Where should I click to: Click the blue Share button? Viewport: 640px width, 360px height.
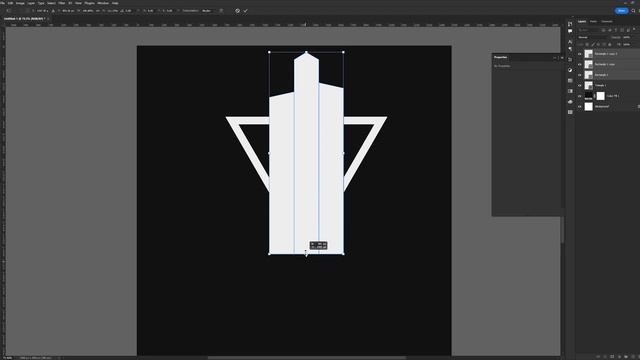621,11
